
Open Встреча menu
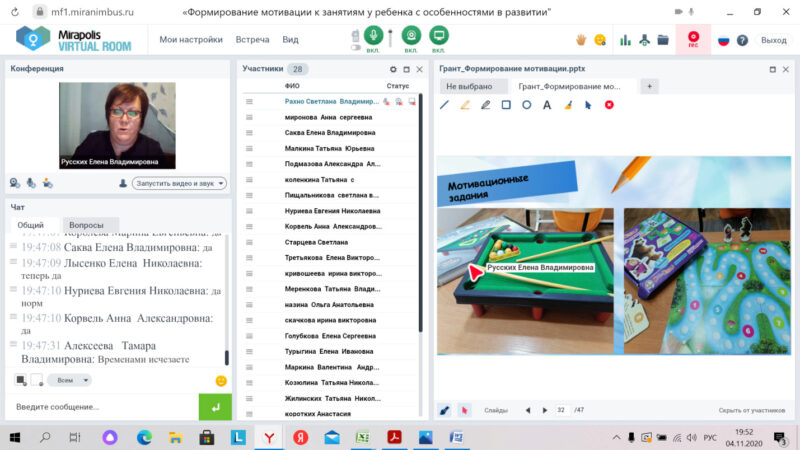tap(252, 39)
